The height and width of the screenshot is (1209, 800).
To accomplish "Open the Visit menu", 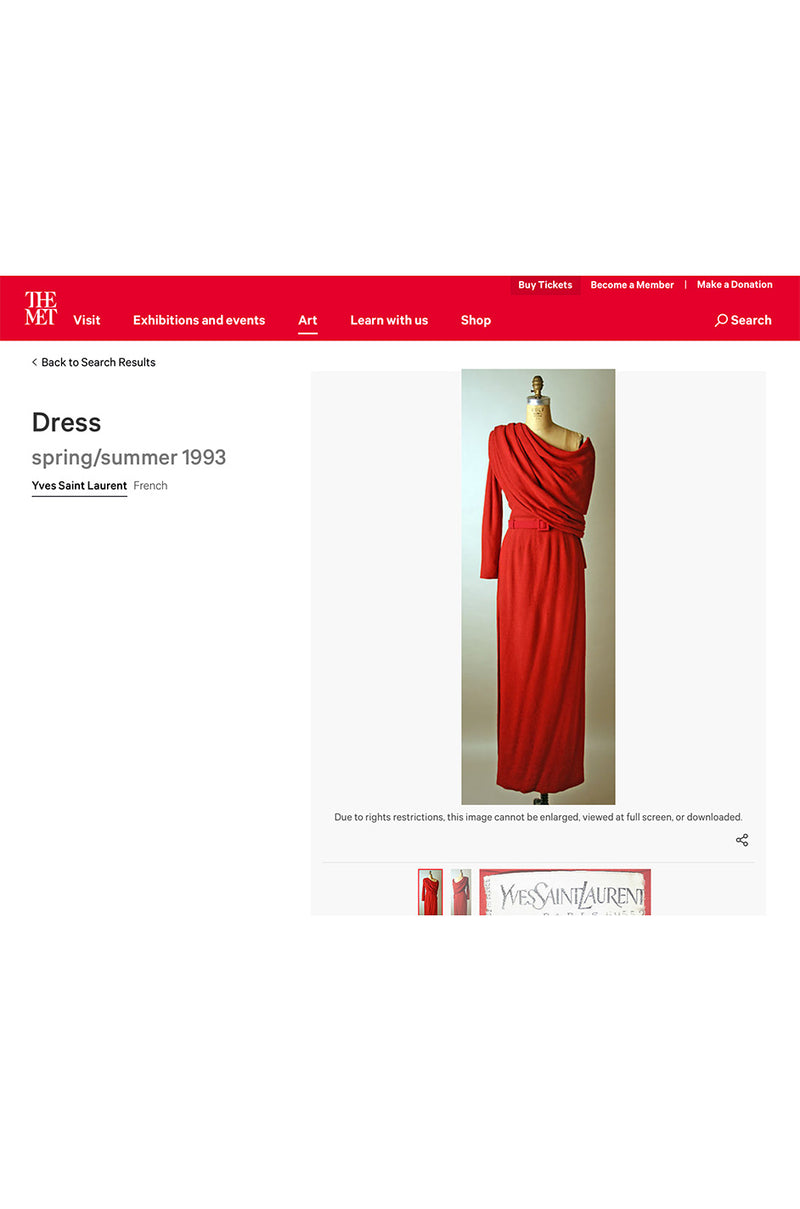I will tap(87, 320).
